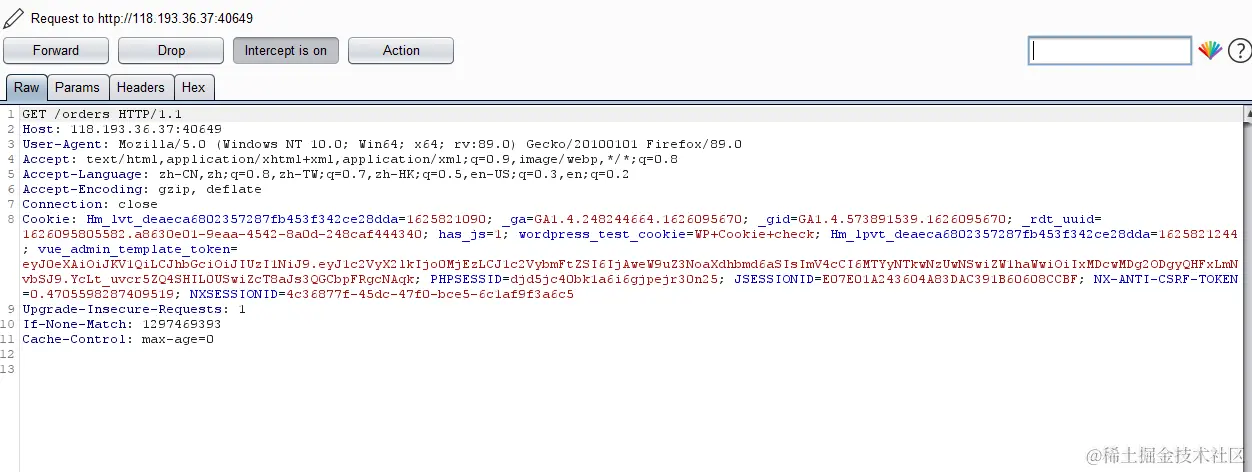Open the Action menu button
This screenshot has height=472, width=1252.
(x=401, y=50)
